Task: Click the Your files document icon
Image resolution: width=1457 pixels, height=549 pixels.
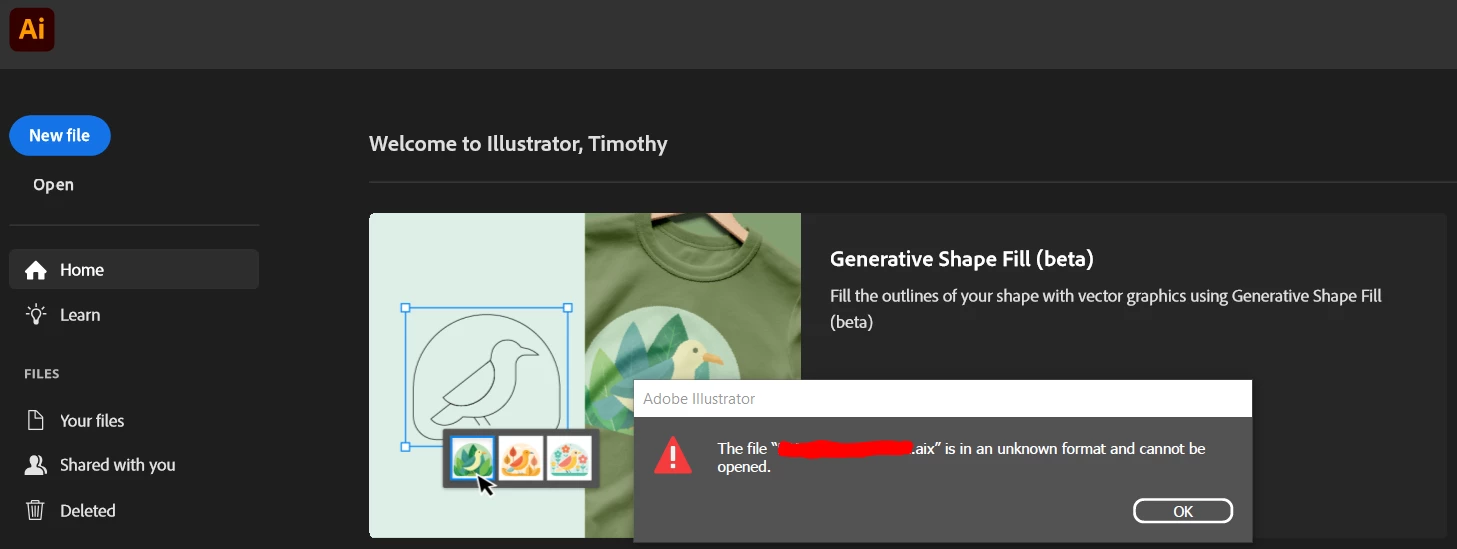Action: (x=36, y=420)
